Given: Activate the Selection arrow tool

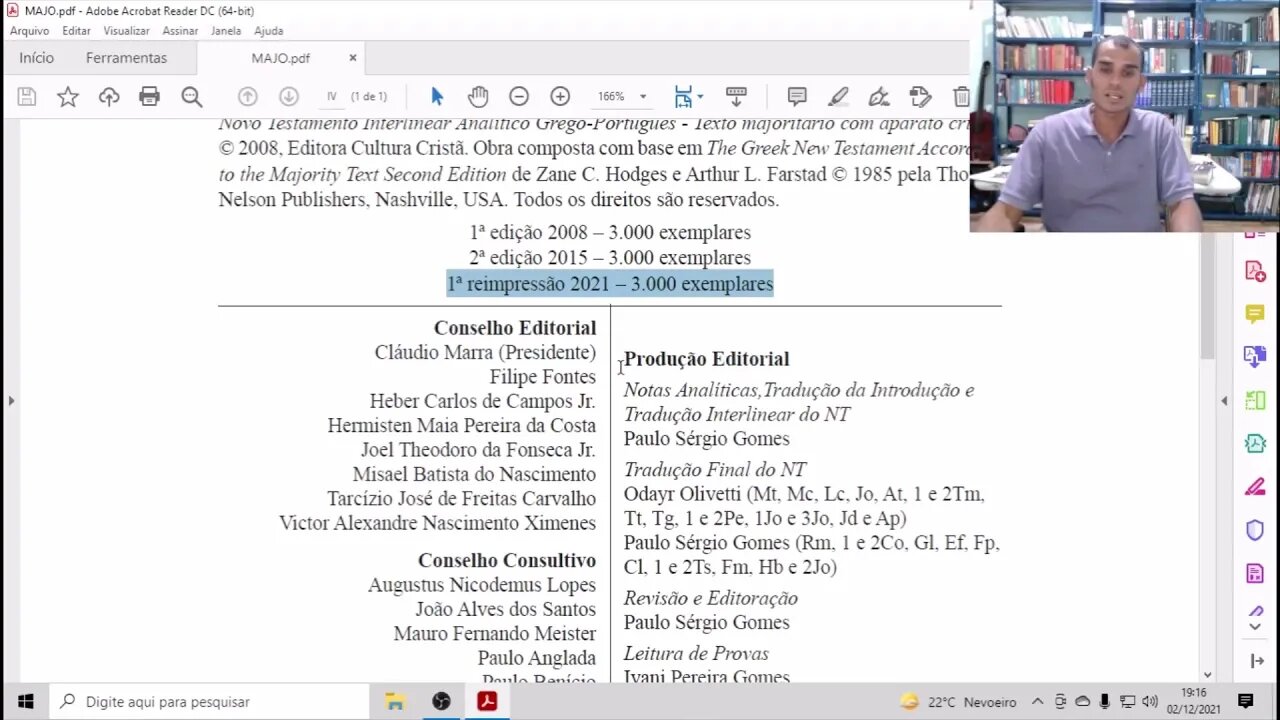Looking at the screenshot, I should point(437,97).
